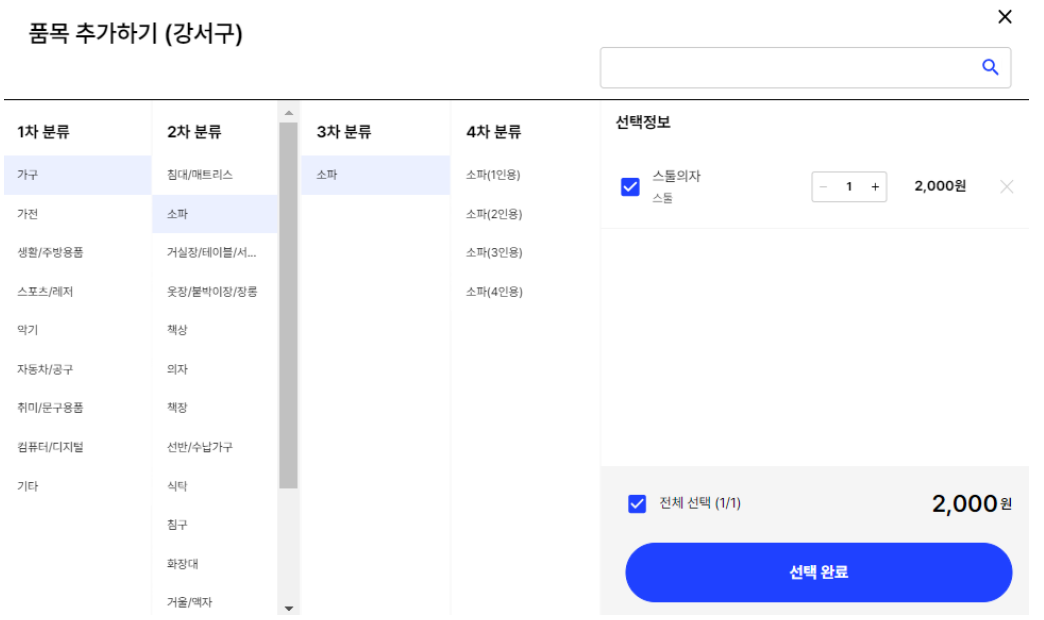Click the 2,000원 price of 스툴의자
The width and height of the screenshot is (1044, 620).
(x=939, y=186)
